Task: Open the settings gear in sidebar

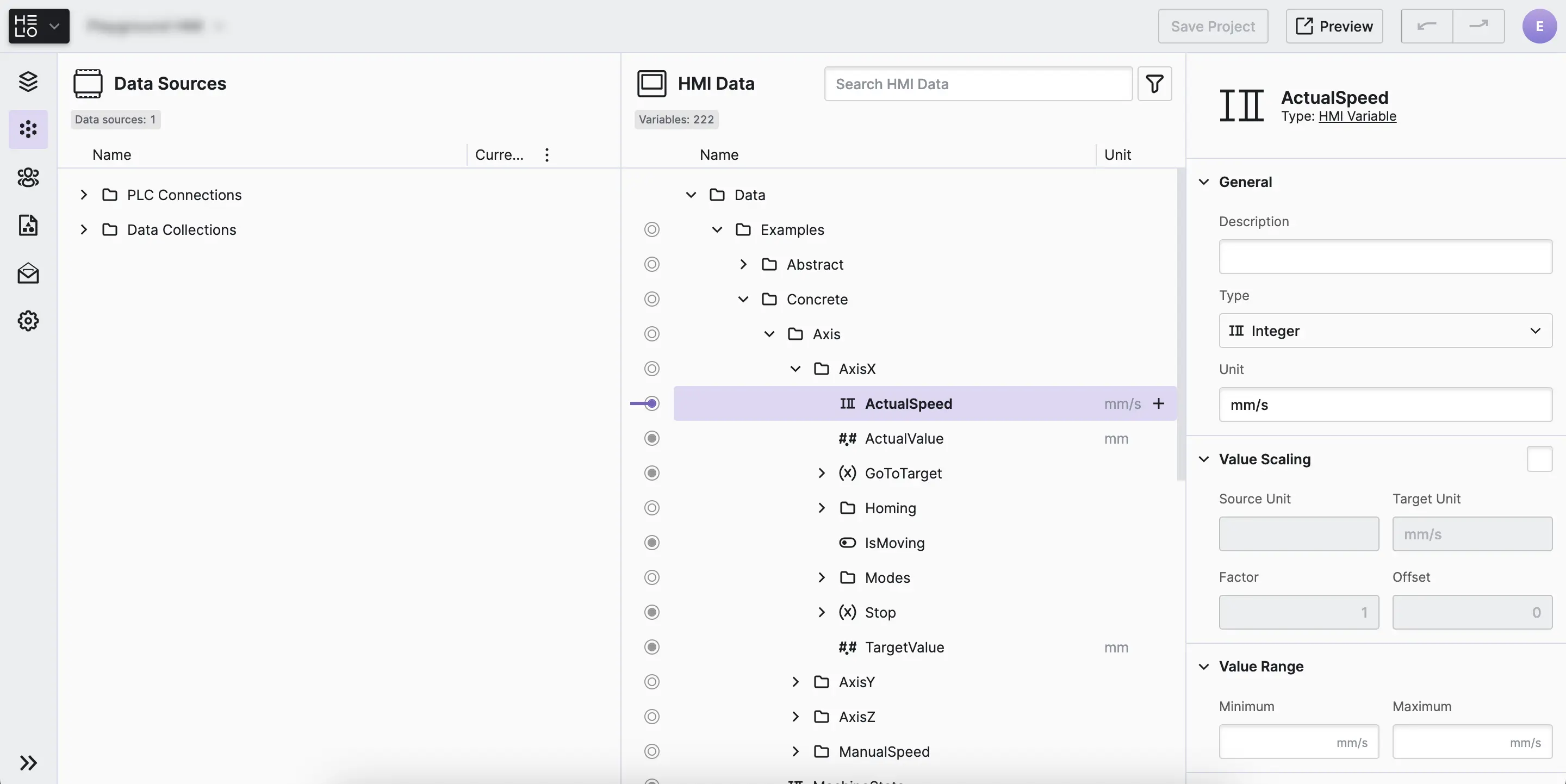Action: (x=28, y=321)
